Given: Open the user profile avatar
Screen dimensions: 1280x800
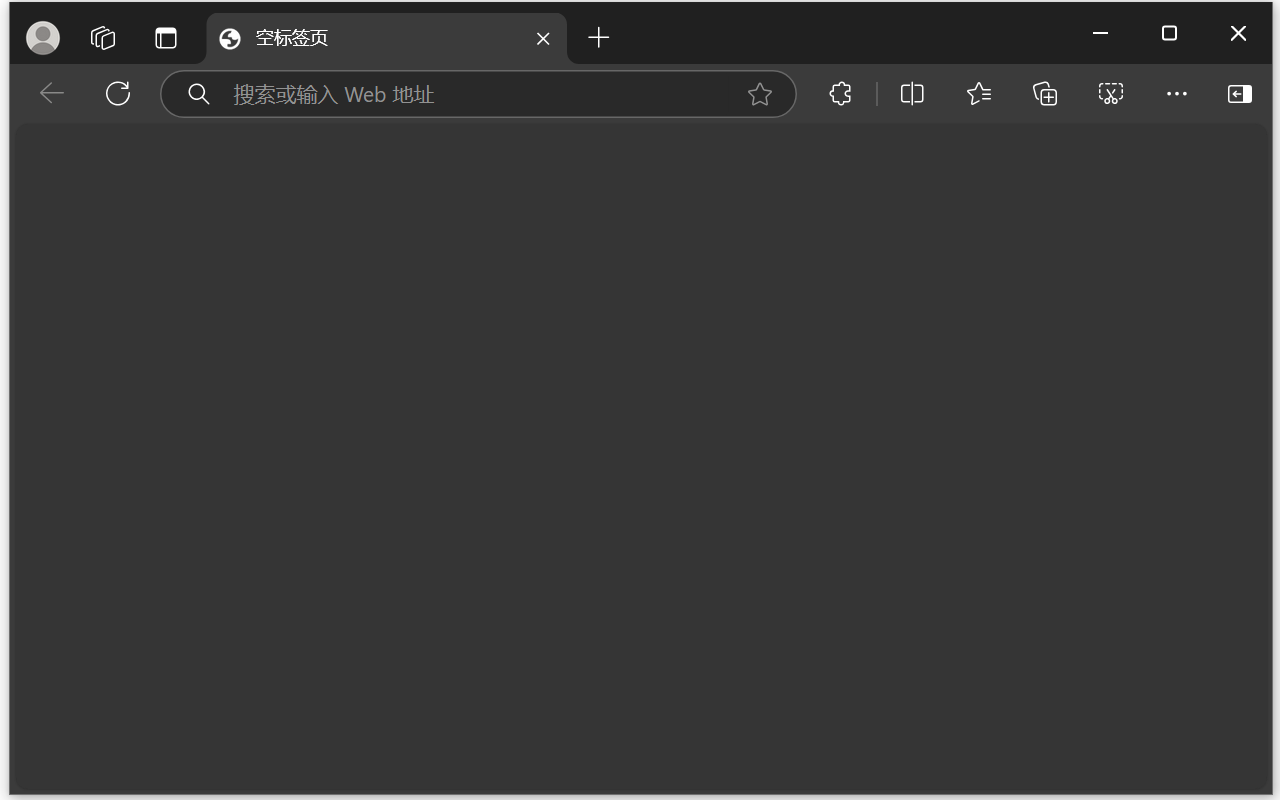Looking at the screenshot, I should (x=43, y=38).
